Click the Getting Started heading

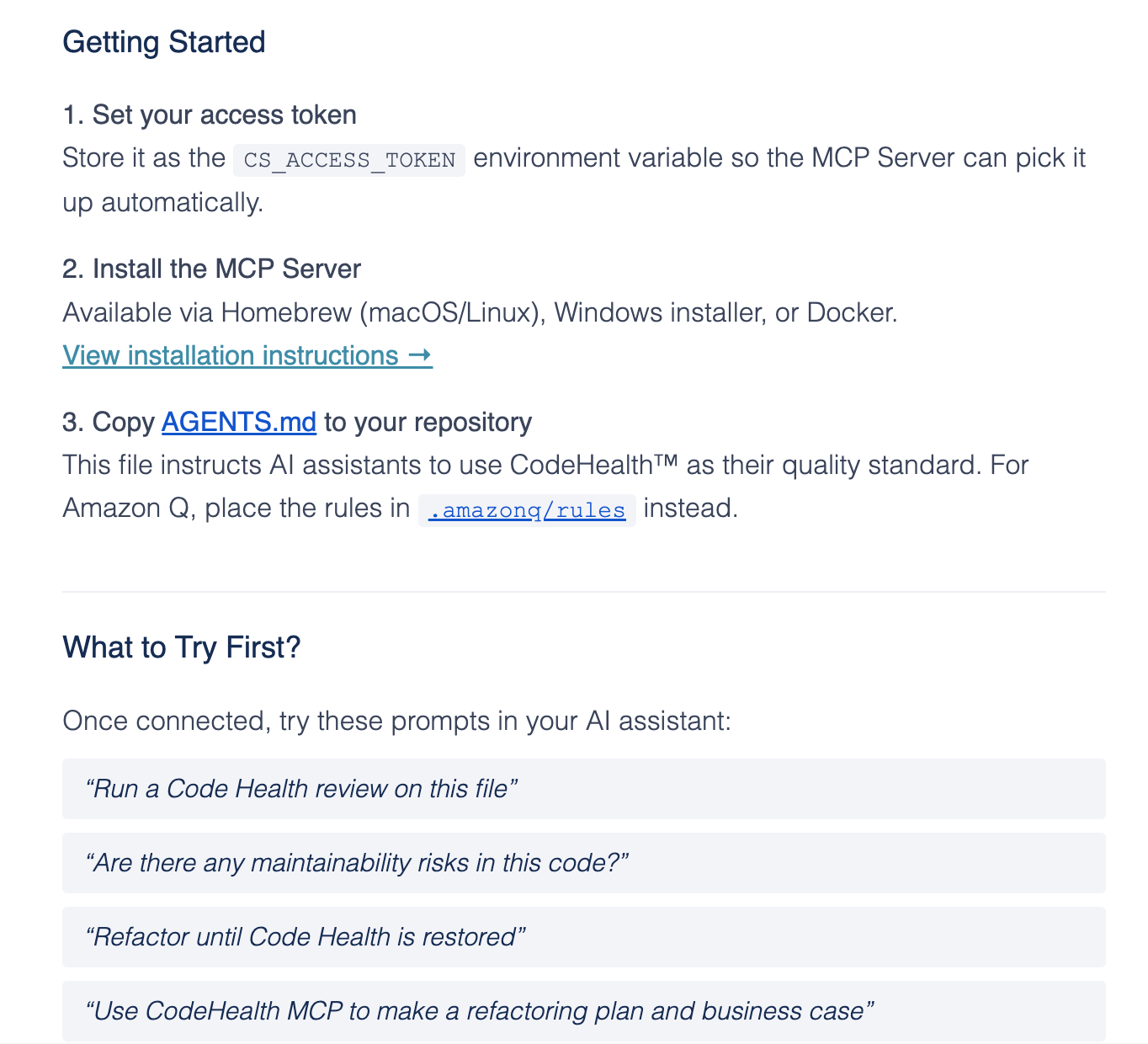point(164,42)
